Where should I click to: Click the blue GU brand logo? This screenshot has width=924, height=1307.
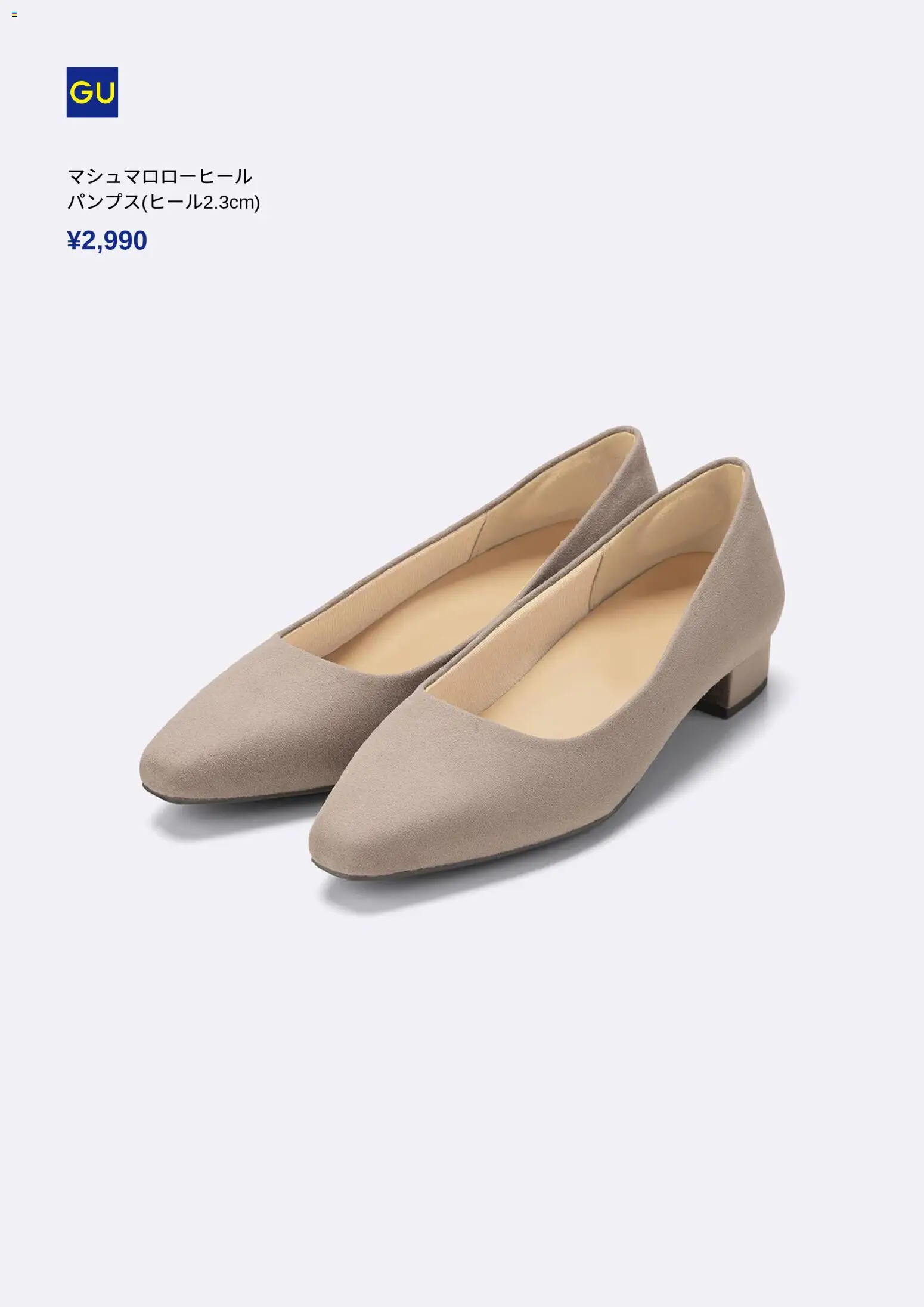(92, 92)
